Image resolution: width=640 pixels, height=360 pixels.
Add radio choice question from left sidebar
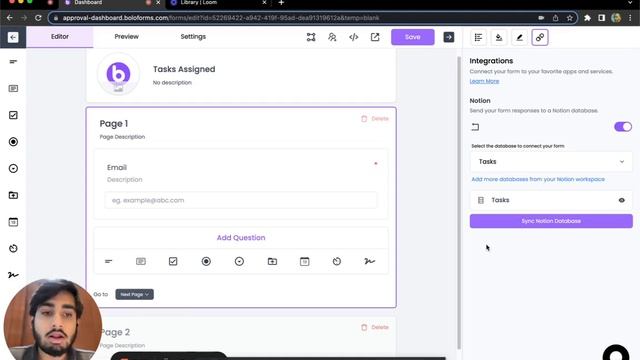[x=13, y=142]
